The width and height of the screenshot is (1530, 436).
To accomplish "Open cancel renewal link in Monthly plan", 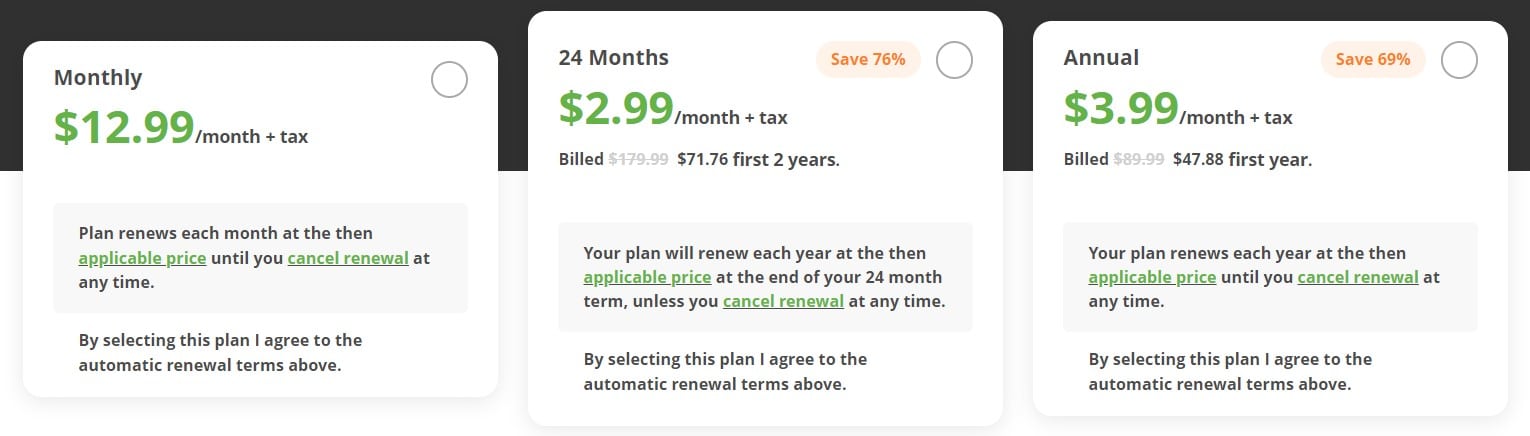I will (x=348, y=258).
